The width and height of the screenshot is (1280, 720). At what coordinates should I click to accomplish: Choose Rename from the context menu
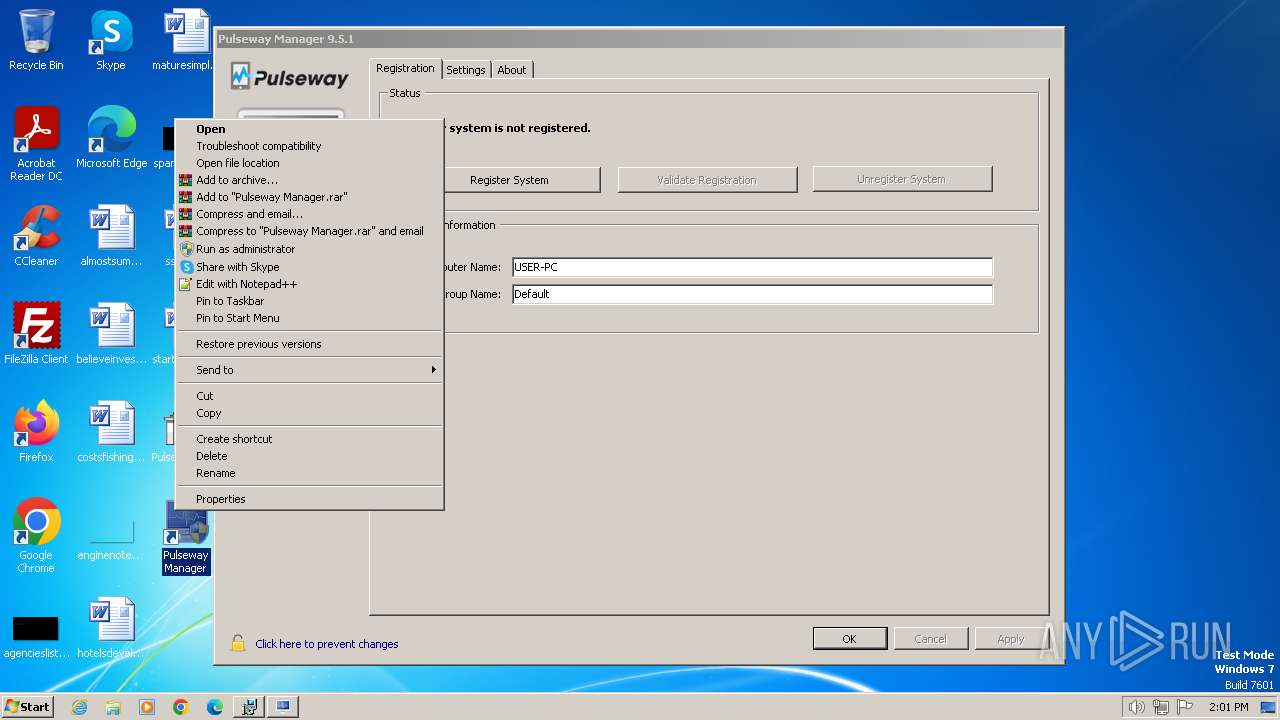pos(309,473)
